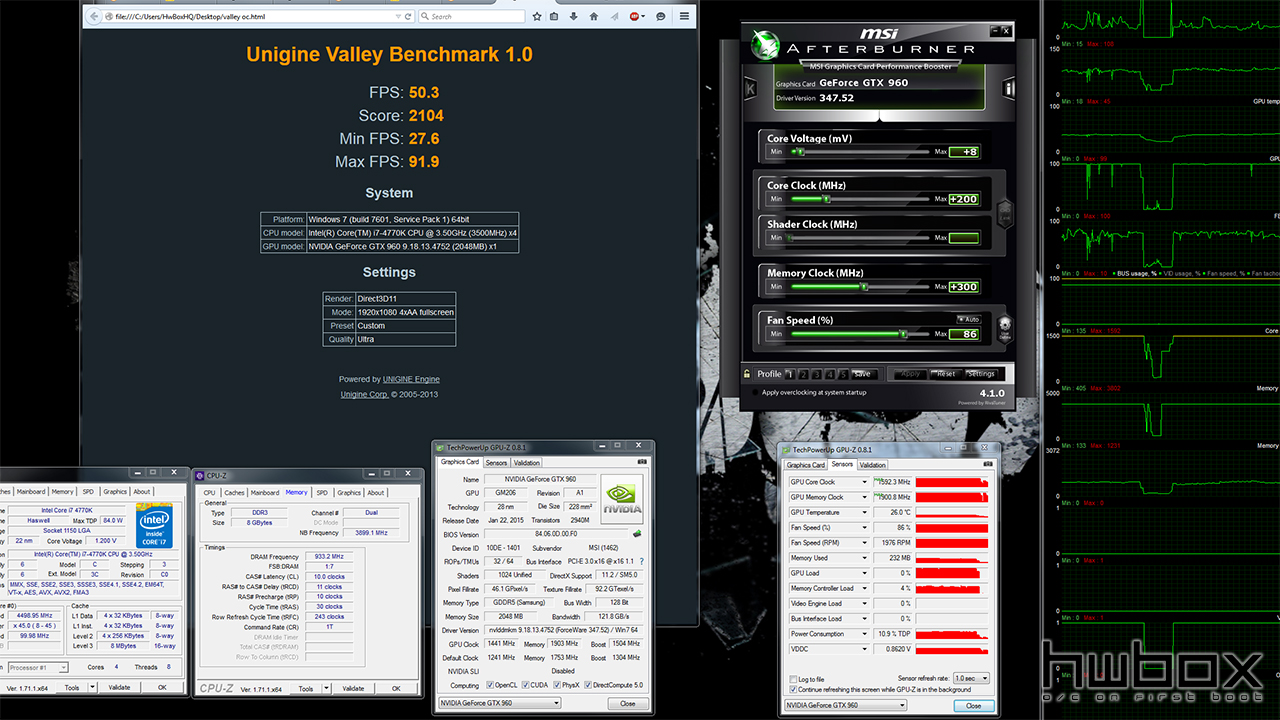Click the bus interface question mark
1280x720 pixels.
click(x=641, y=562)
